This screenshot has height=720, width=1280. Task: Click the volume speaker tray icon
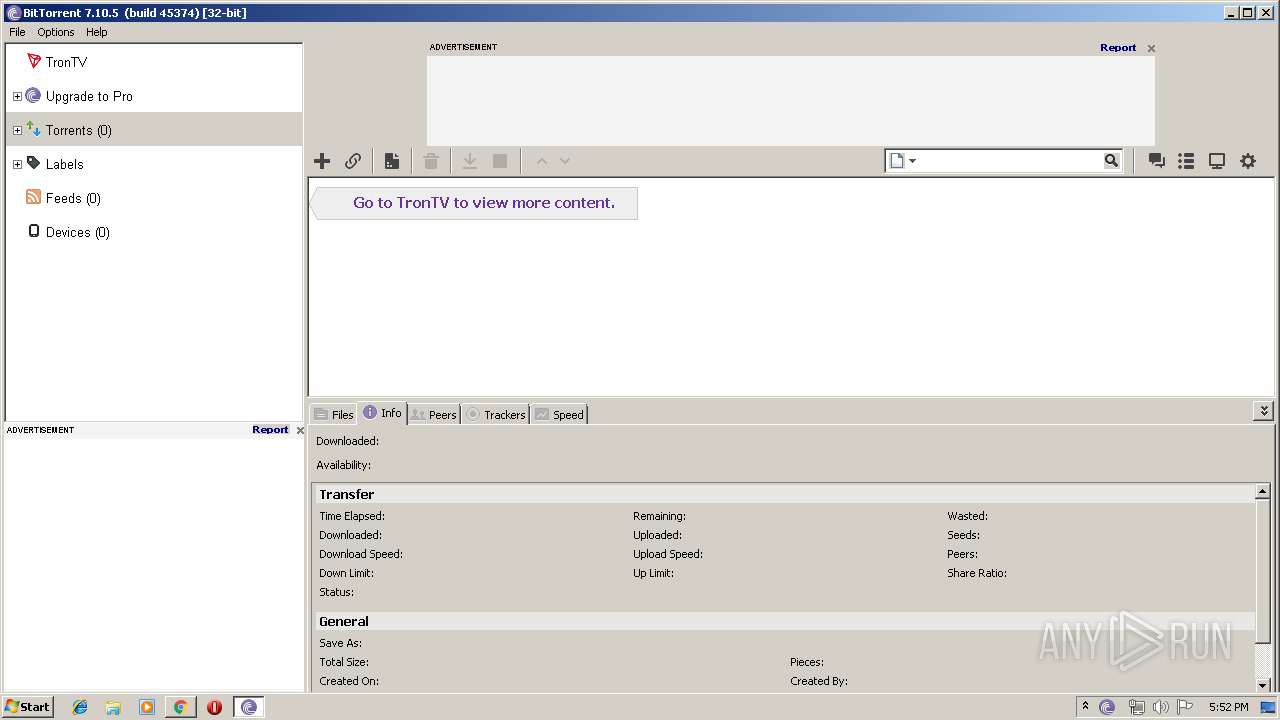[1161, 707]
